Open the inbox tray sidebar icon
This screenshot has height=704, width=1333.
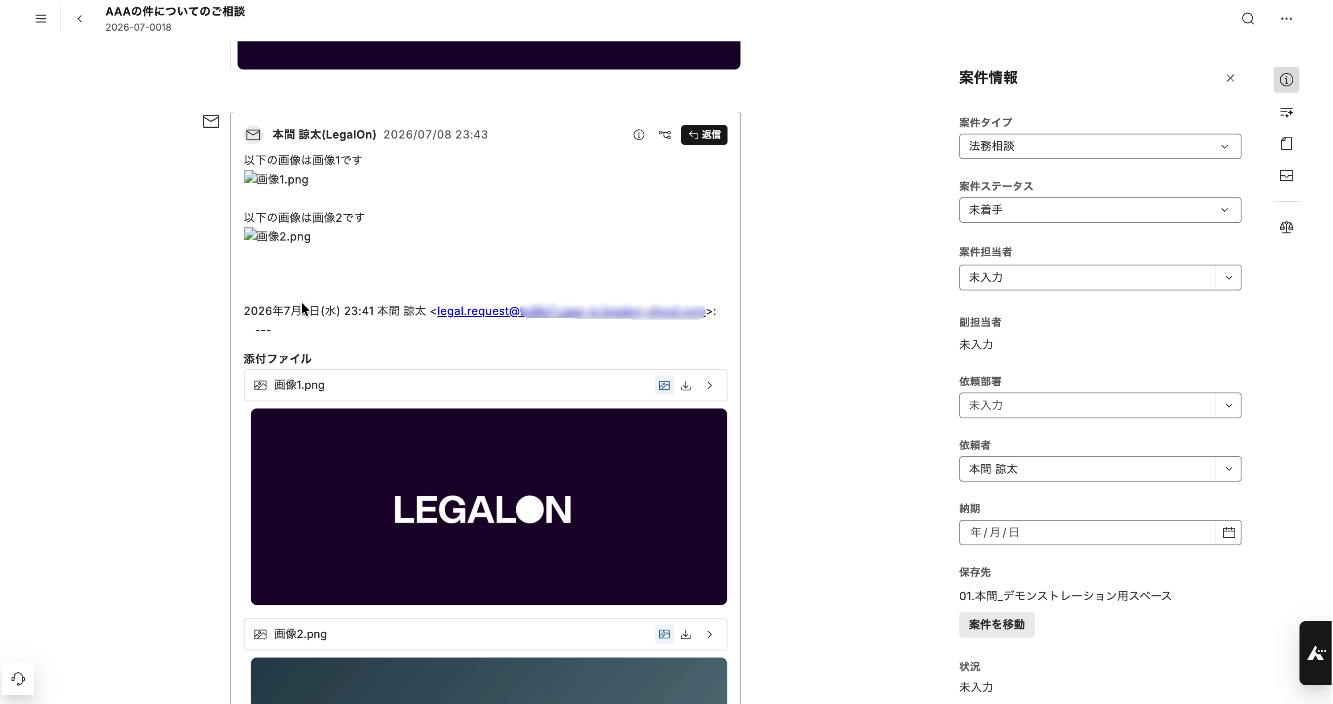(x=1287, y=176)
